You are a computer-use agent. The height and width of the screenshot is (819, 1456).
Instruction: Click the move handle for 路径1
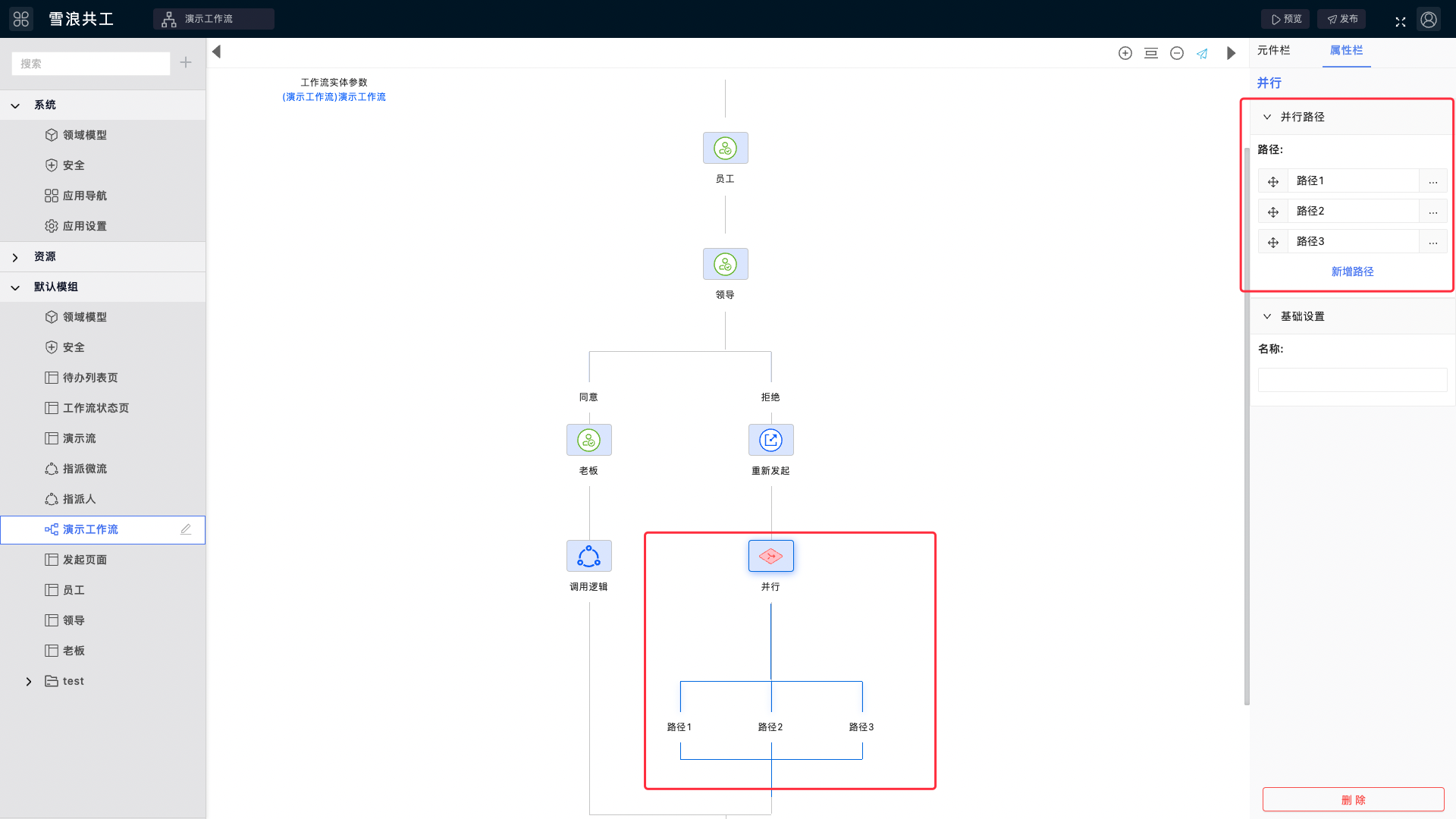point(1273,181)
